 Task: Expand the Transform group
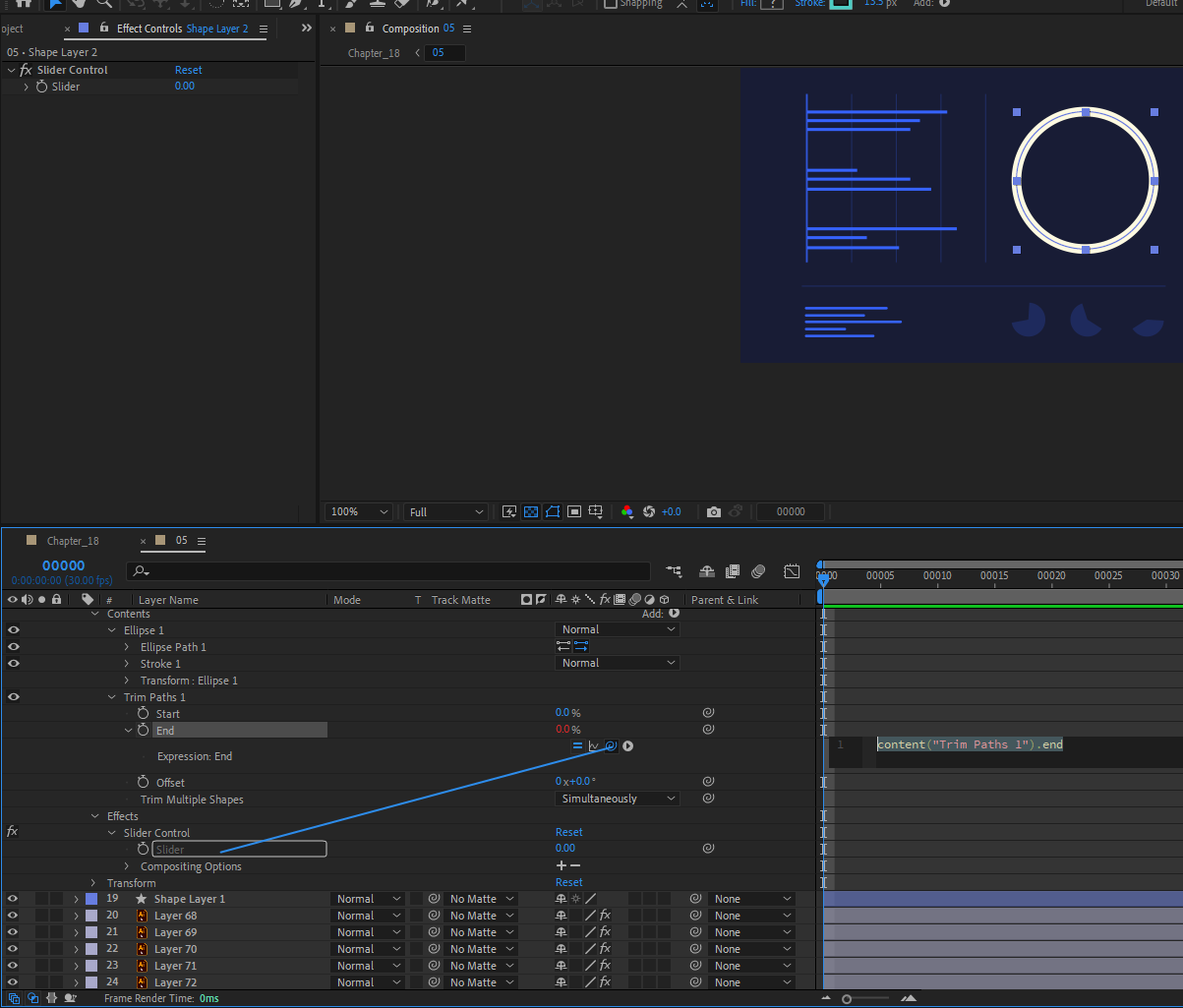click(93, 883)
